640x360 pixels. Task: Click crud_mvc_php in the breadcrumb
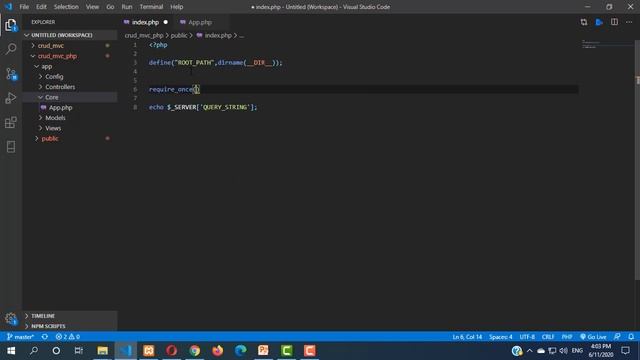pyautogui.click(x=144, y=36)
